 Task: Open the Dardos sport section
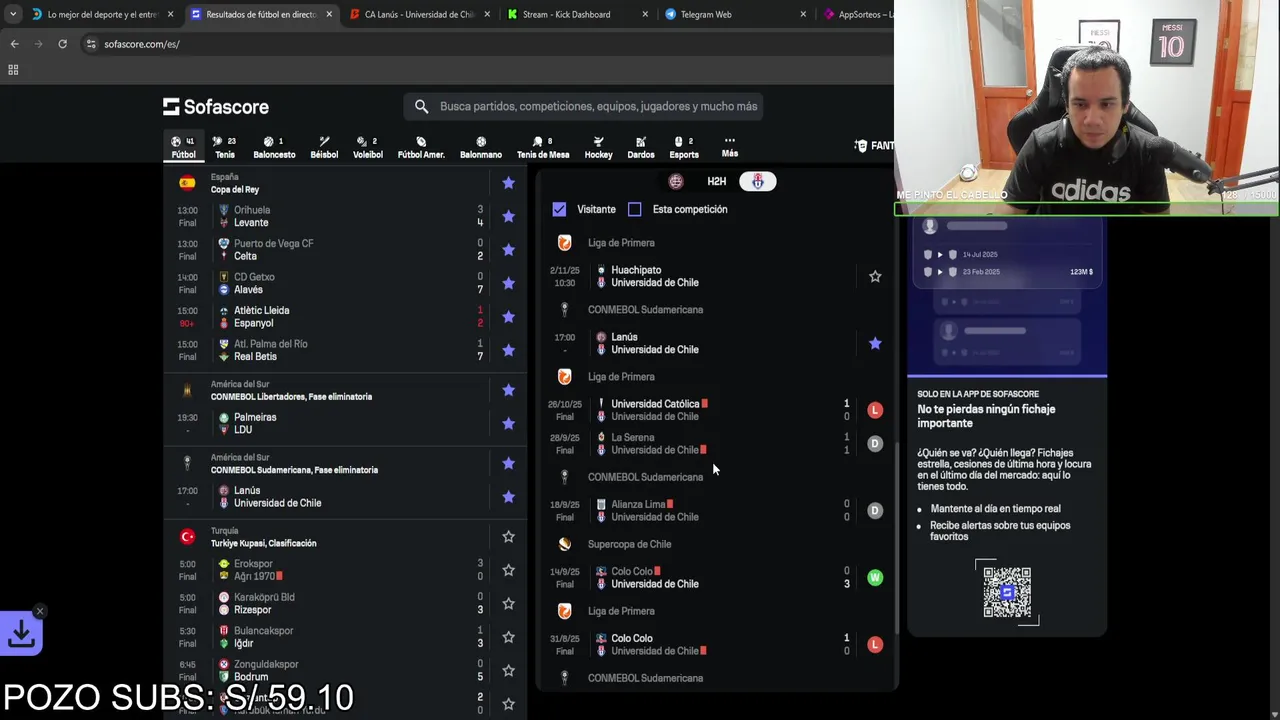click(641, 147)
